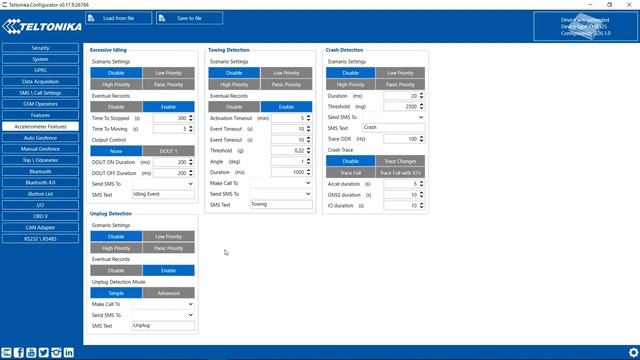Set Unplug Detection scenario to High Priority

tap(116, 248)
